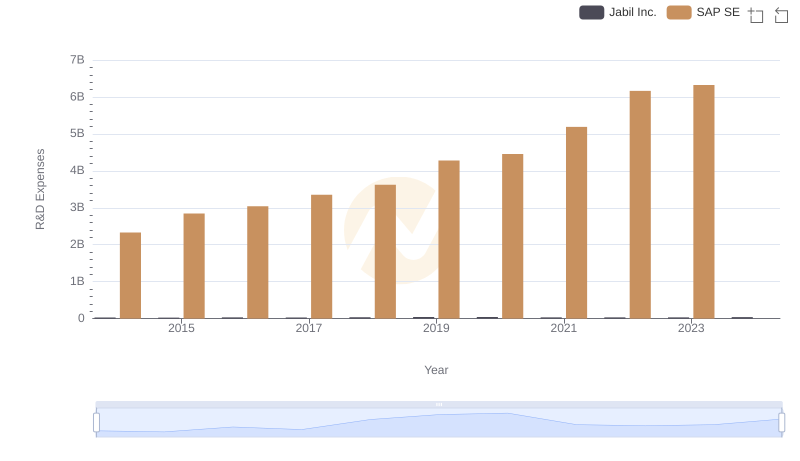Click the SAP SE bar for 2022
The width and height of the screenshot is (800, 461).
[640, 204]
